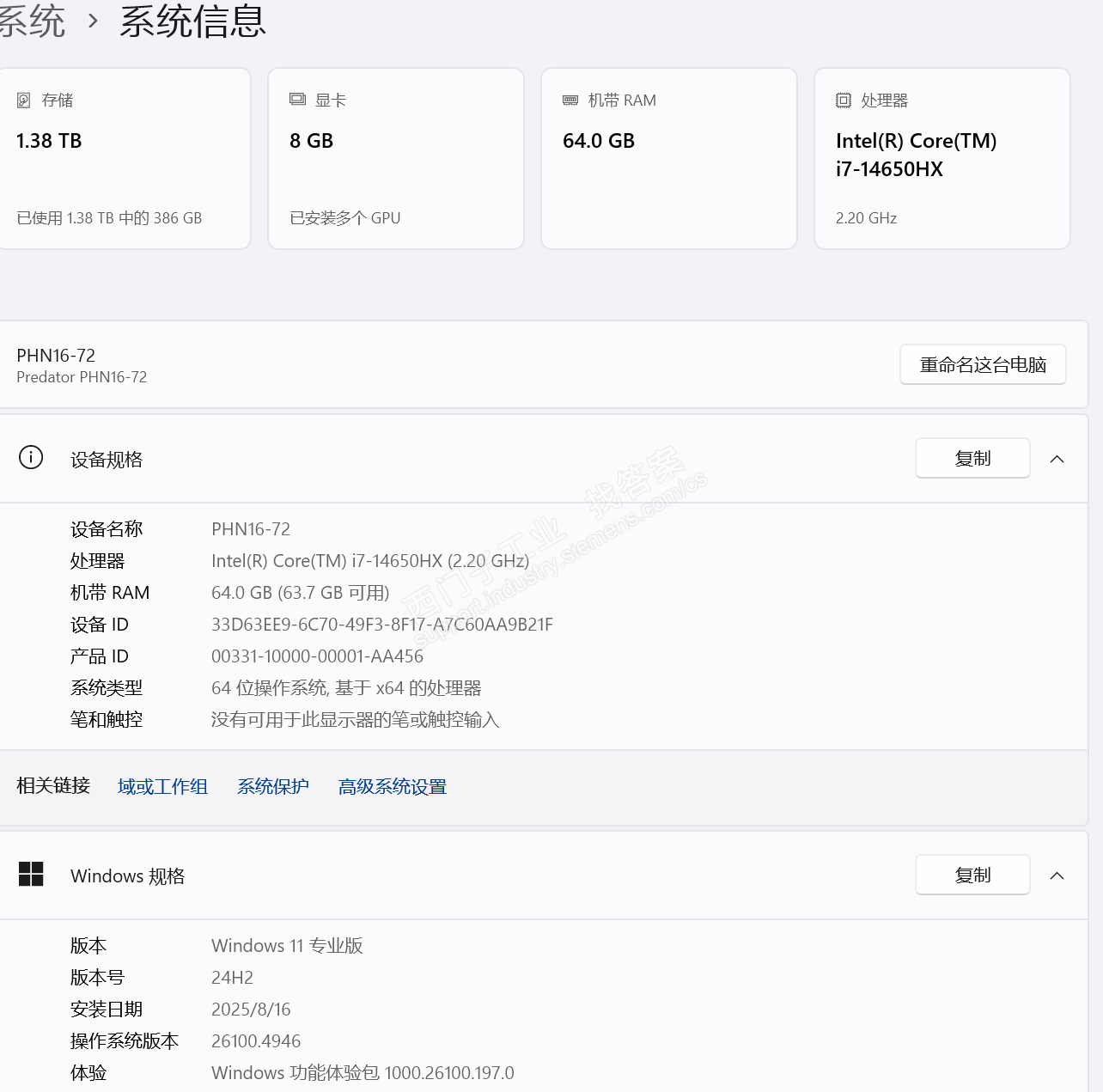
Task: Click the 2.20 GHz text in the 处理器 card
Action: 866,218
